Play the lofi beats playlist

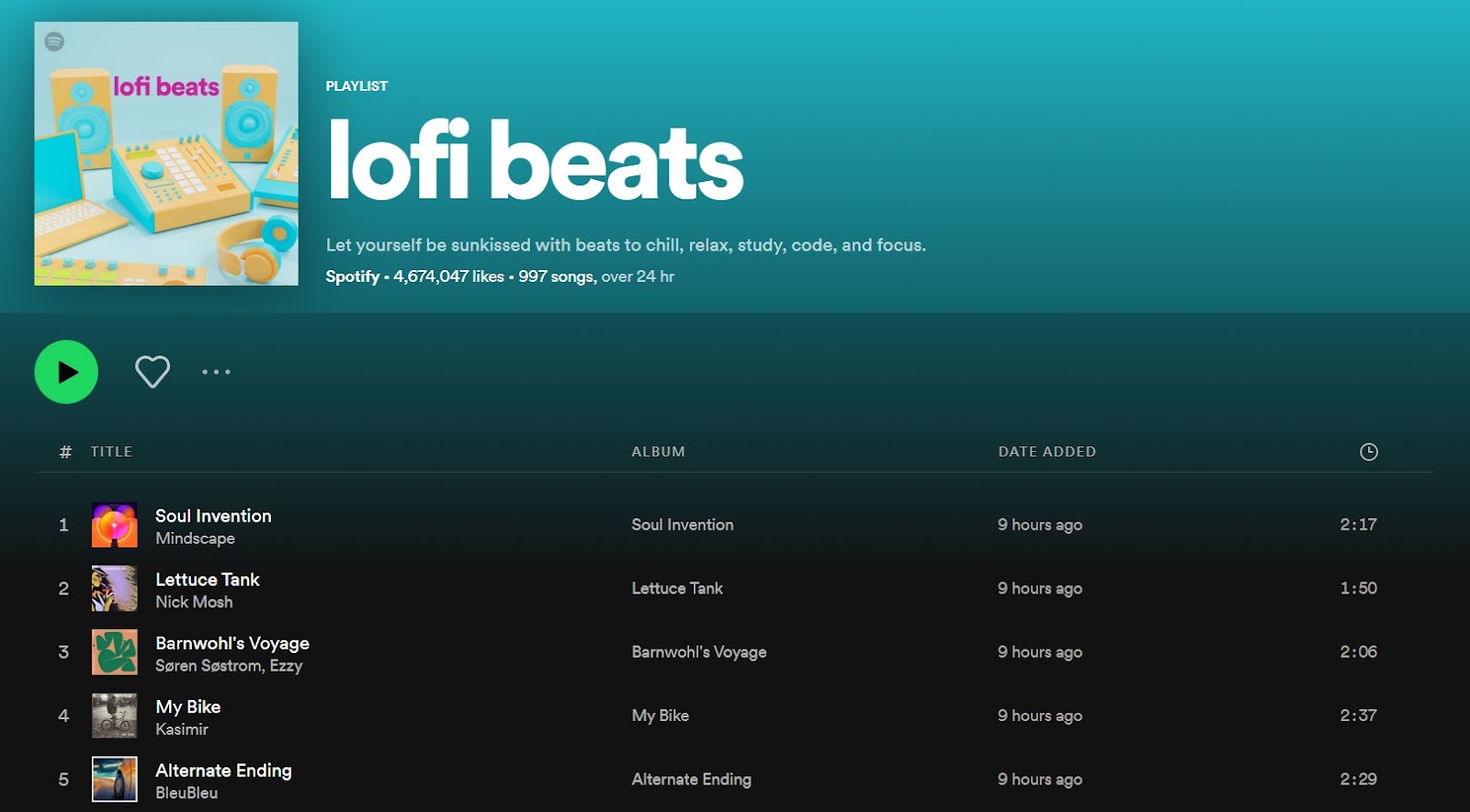tap(66, 372)
